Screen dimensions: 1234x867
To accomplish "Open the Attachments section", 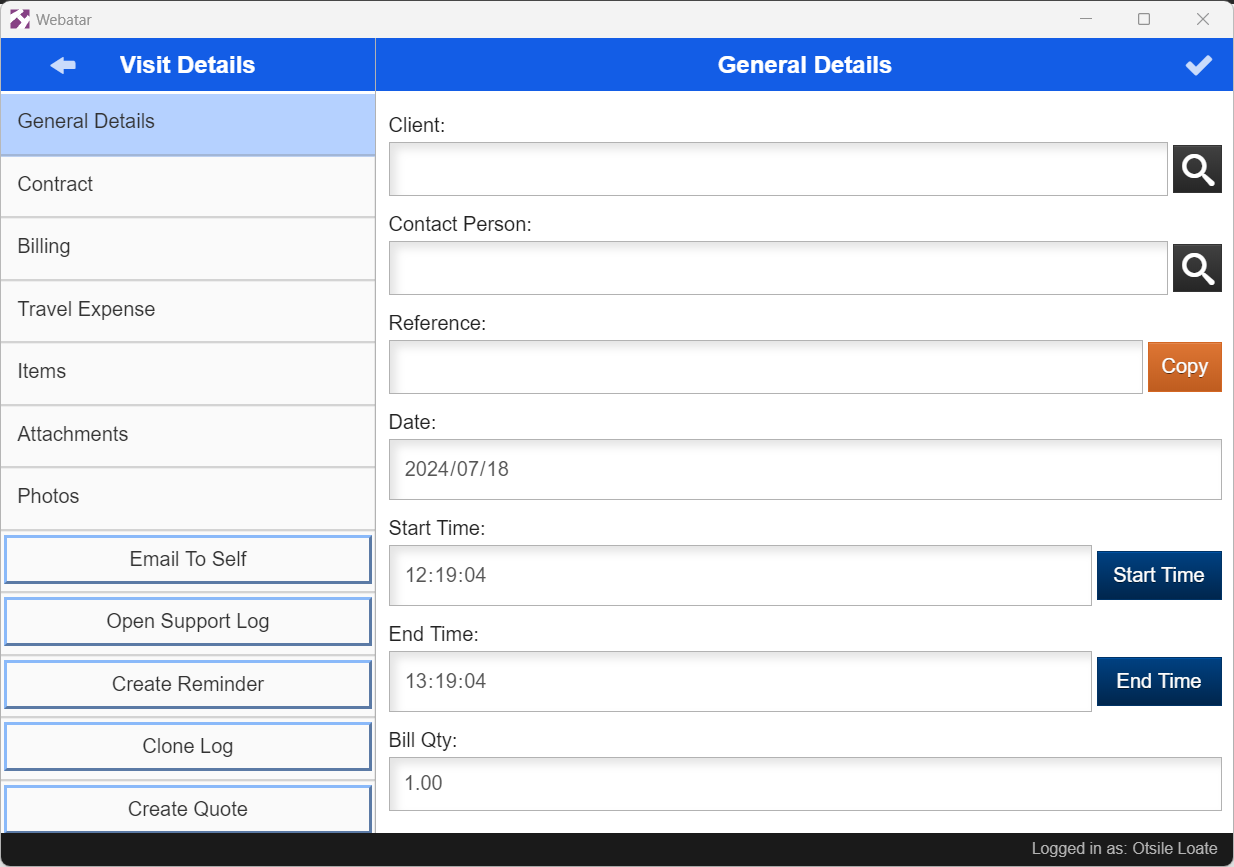I will [188, 435].
